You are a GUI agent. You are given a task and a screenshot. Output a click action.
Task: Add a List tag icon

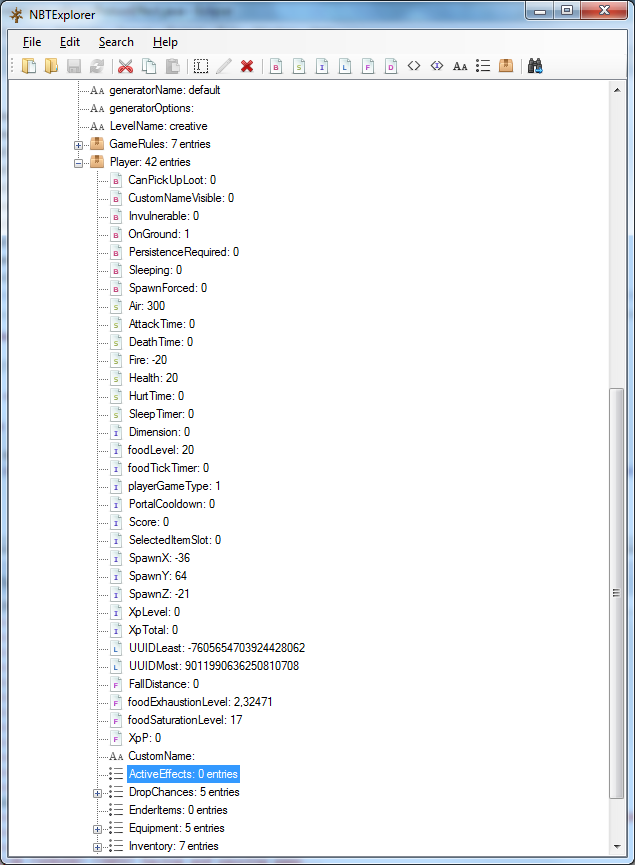tap(483, 66)
